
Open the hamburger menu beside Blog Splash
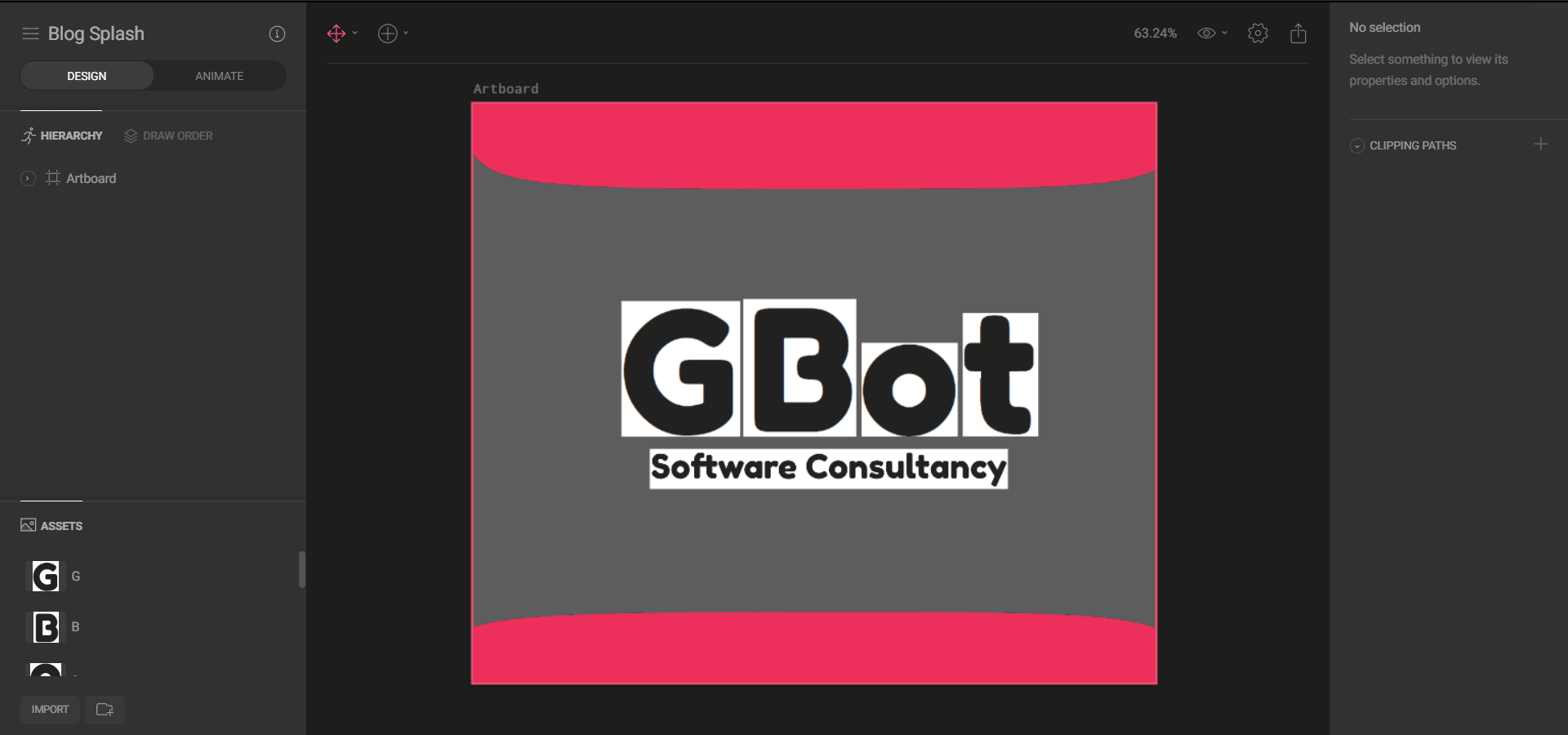(30, 33)
